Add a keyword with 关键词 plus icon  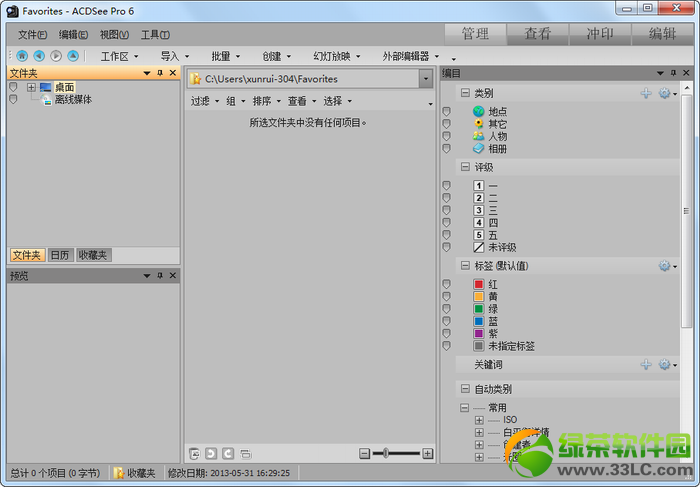[646, 365]
